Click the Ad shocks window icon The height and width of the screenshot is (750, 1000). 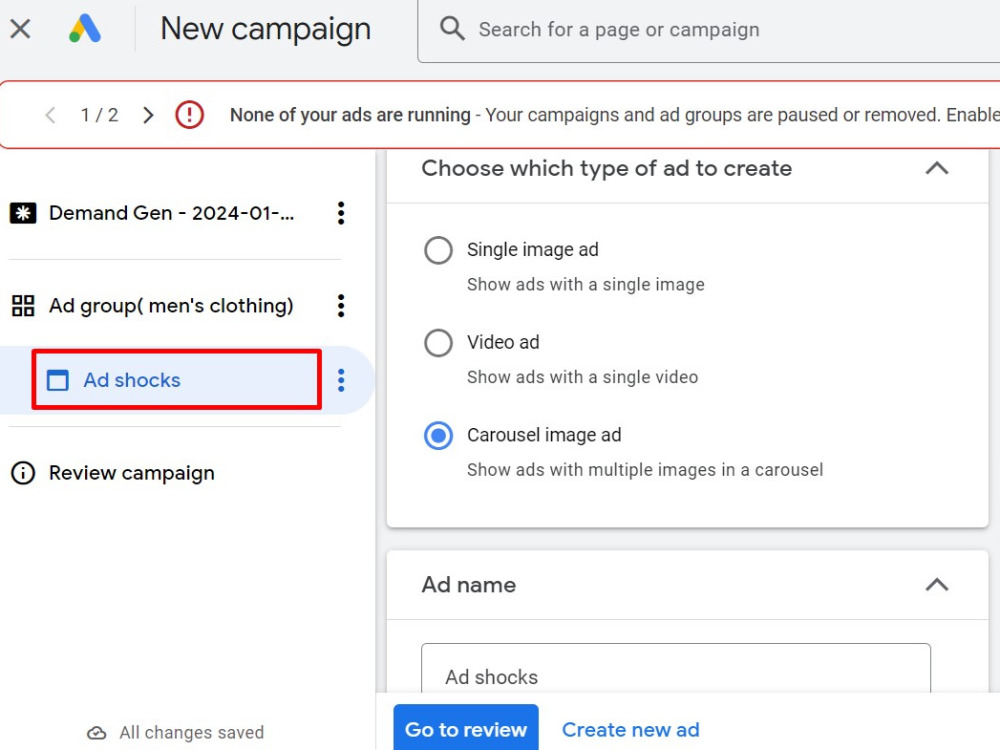pyautogui.click(x=57, y=380)
